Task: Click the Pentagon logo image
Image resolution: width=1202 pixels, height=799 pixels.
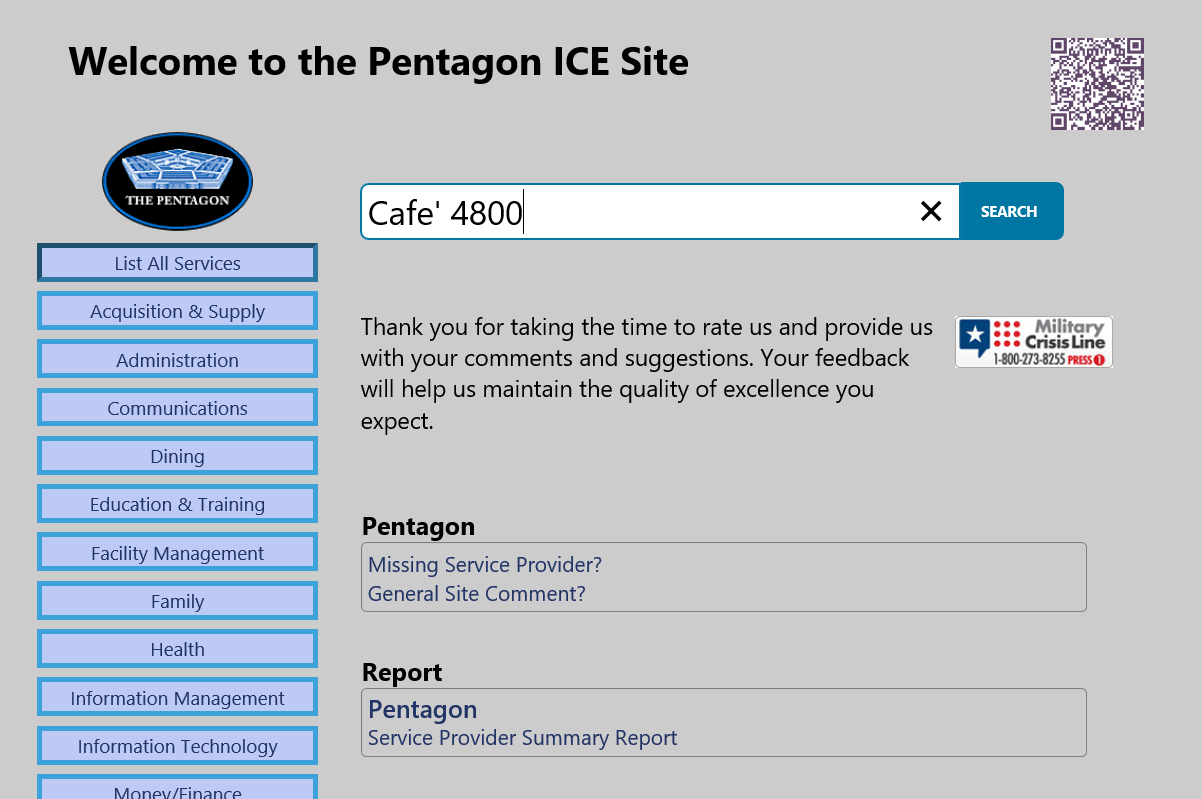Action: click(x=177, y=182)
